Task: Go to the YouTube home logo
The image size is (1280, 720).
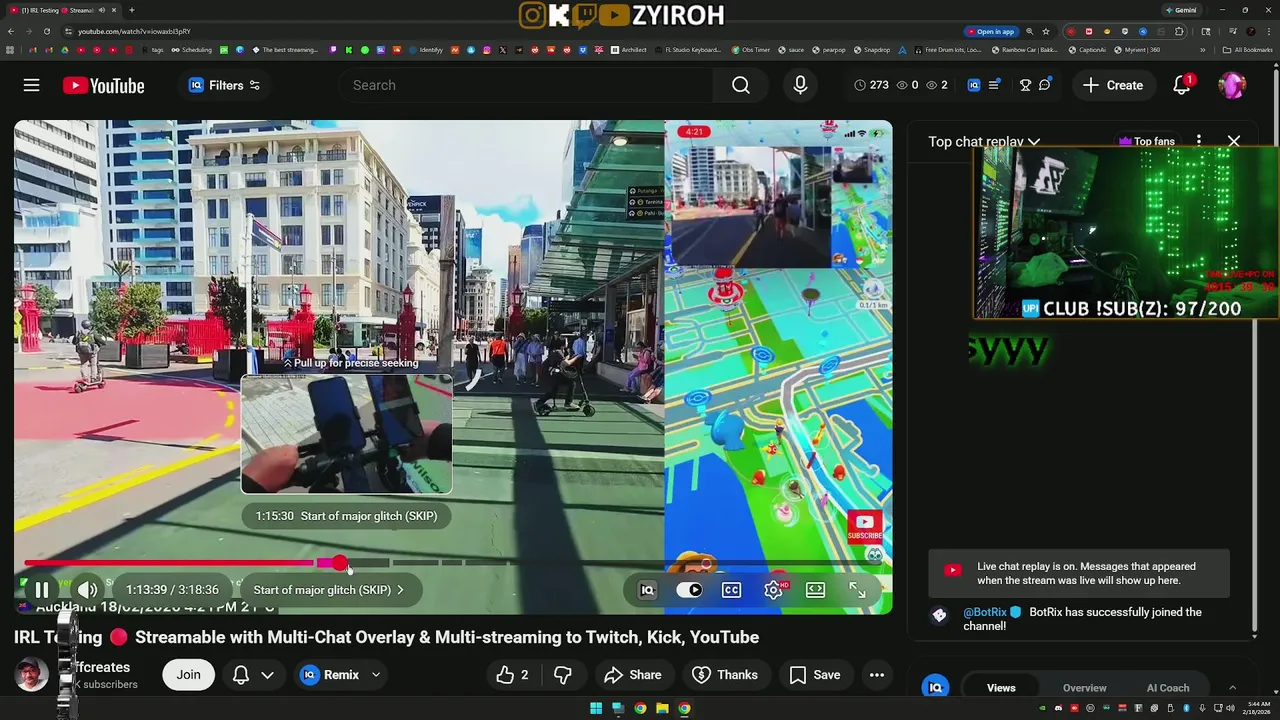Action: pos(103,85)
